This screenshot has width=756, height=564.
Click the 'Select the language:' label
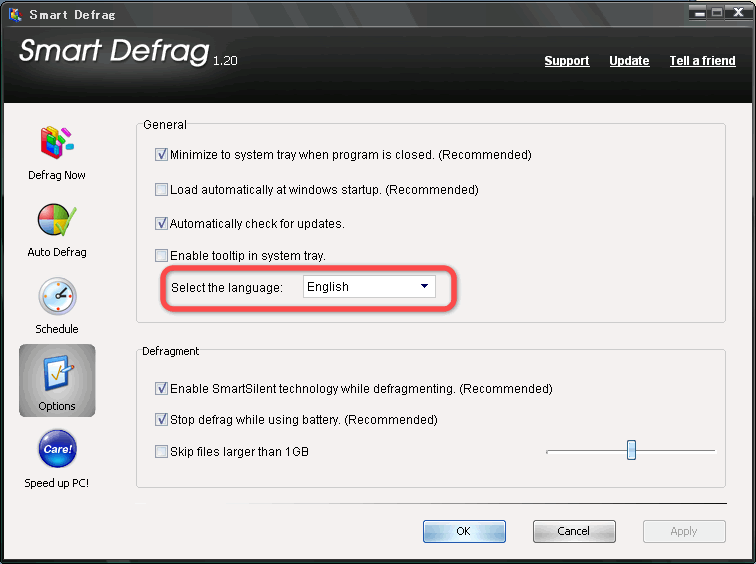point(227,288)
